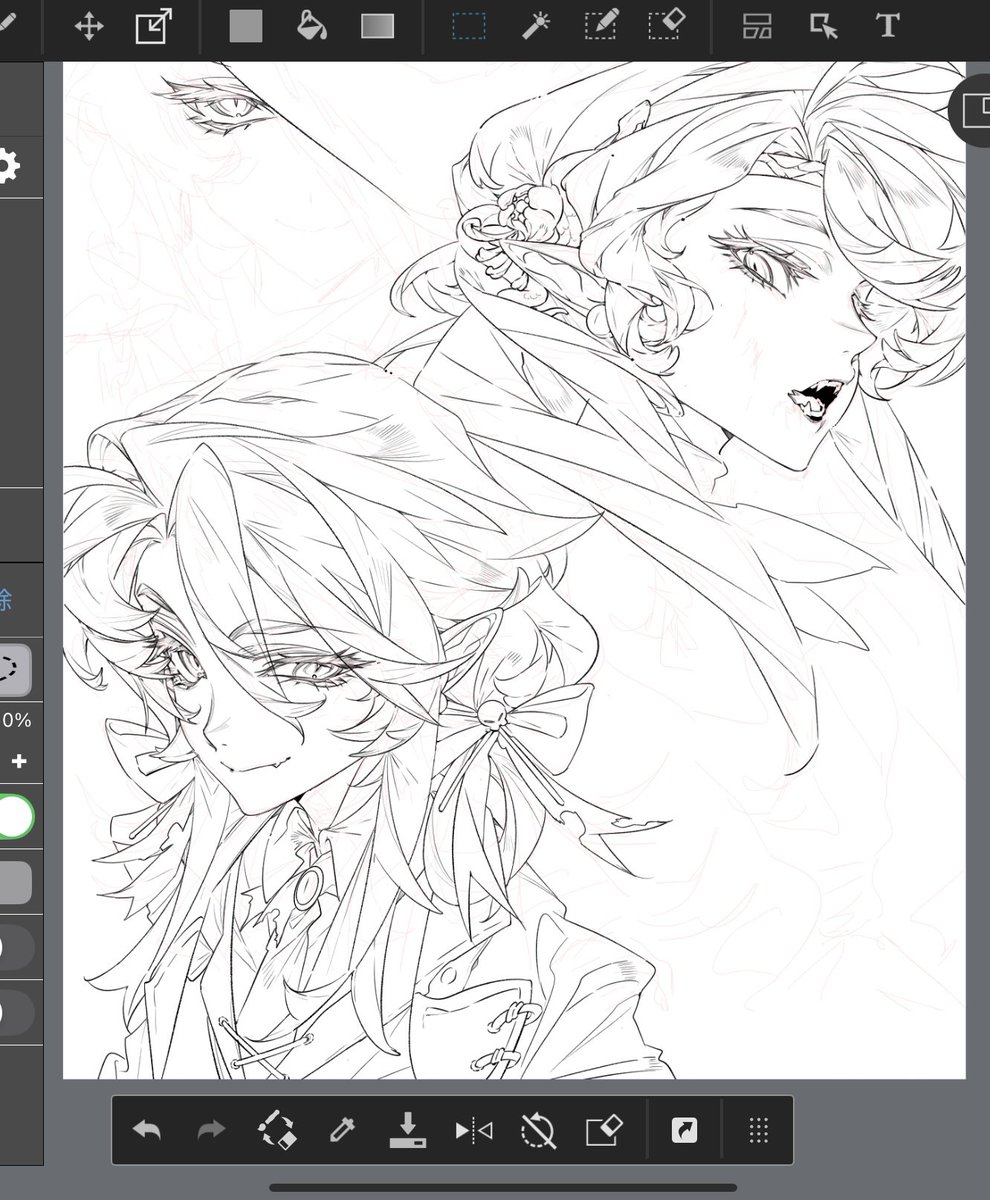Select the Selection Eraser tool
The image size is (990, 1200).
666,25
